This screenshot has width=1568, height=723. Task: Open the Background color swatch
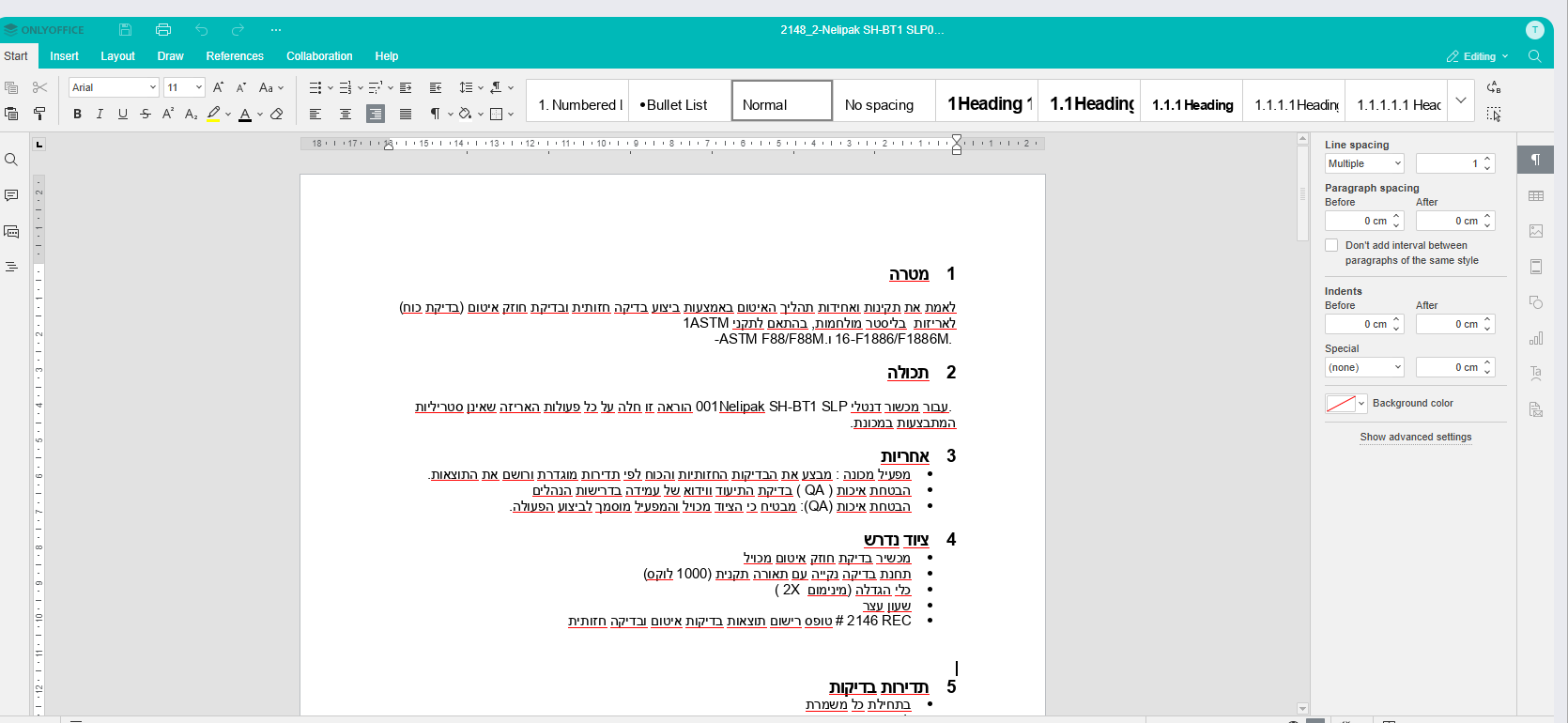tap(1345, 404)
